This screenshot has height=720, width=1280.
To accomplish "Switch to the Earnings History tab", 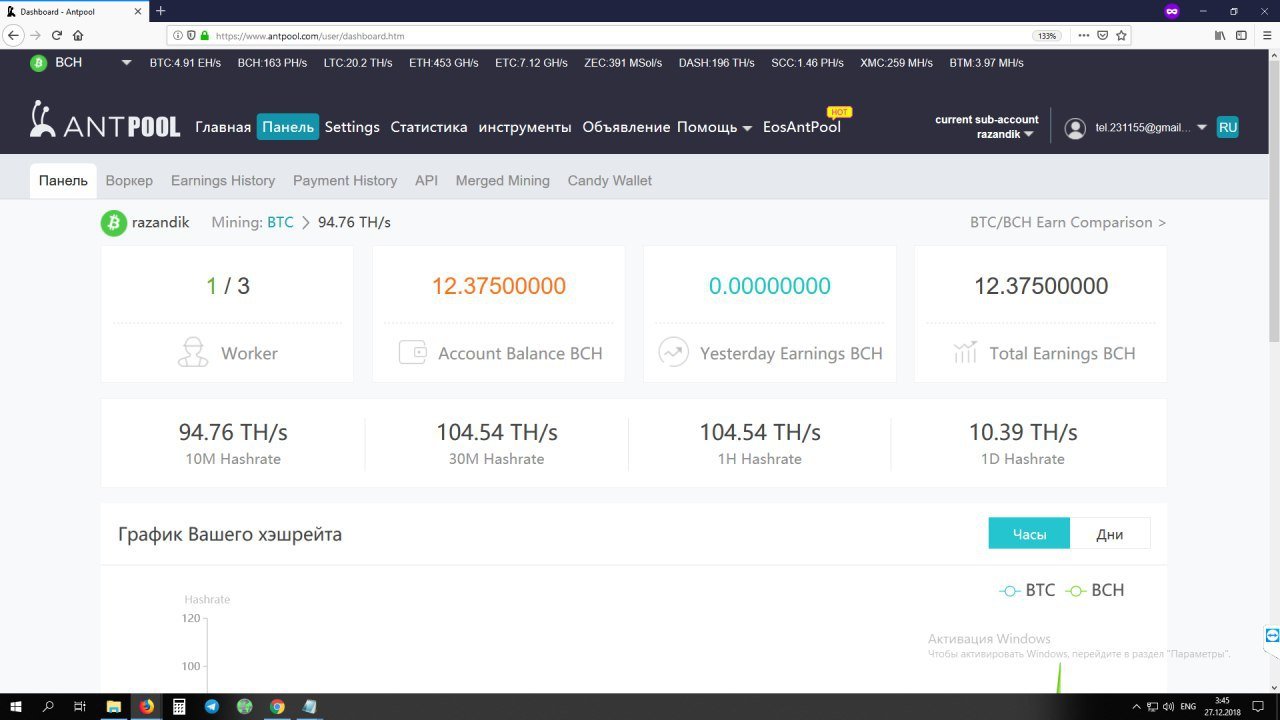I will (223, 181).
